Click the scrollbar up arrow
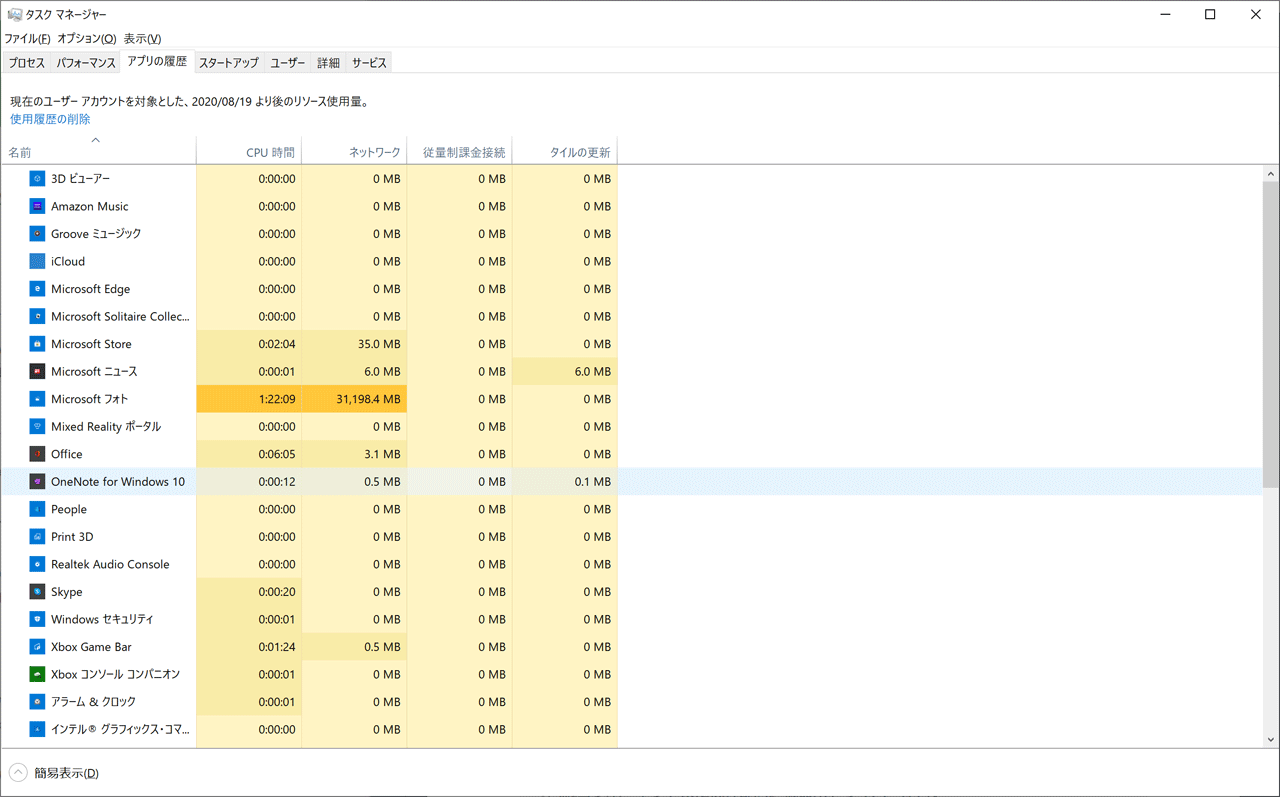Viewport: 1280px width, 797px height. pyautogui.click(x=1271, y=174)
